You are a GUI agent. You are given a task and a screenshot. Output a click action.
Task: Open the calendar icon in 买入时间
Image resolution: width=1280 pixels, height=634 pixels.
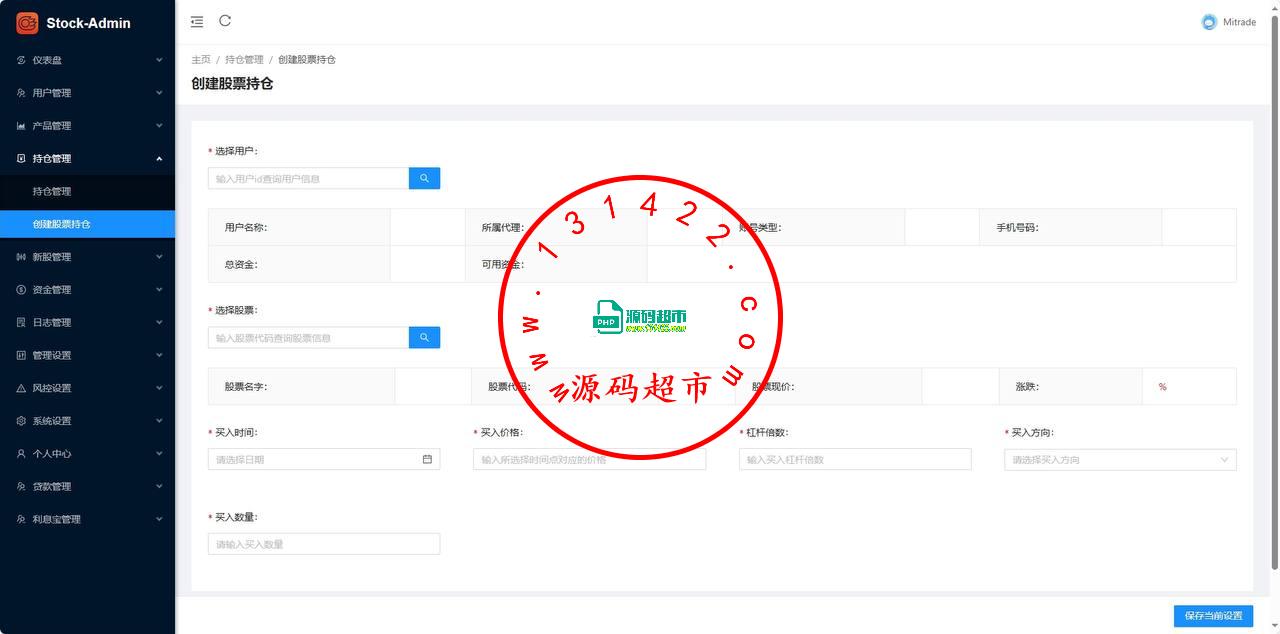[x=427, y=459]
